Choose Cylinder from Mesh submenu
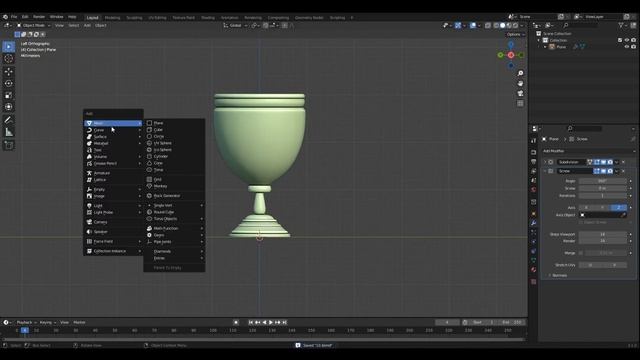The width and height of the screenshot is (640, 360). [174, 156]
